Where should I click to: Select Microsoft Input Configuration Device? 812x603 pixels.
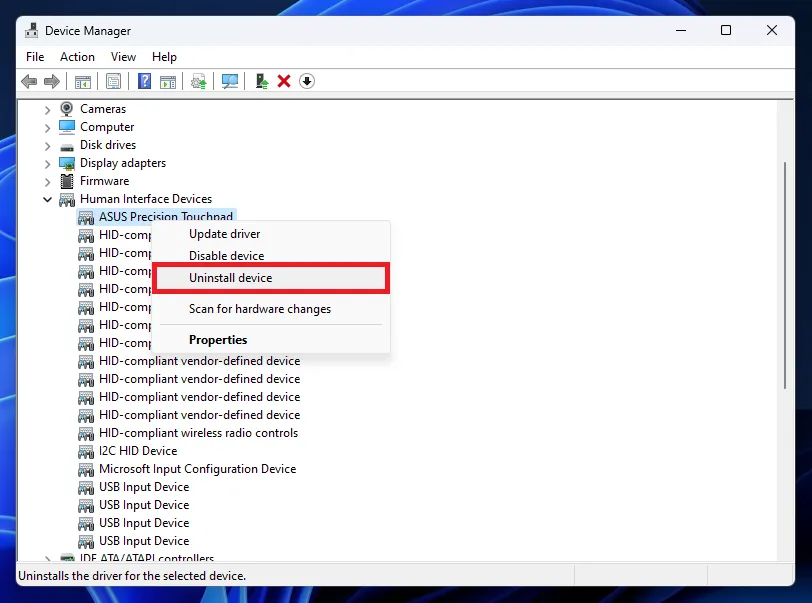197,469
